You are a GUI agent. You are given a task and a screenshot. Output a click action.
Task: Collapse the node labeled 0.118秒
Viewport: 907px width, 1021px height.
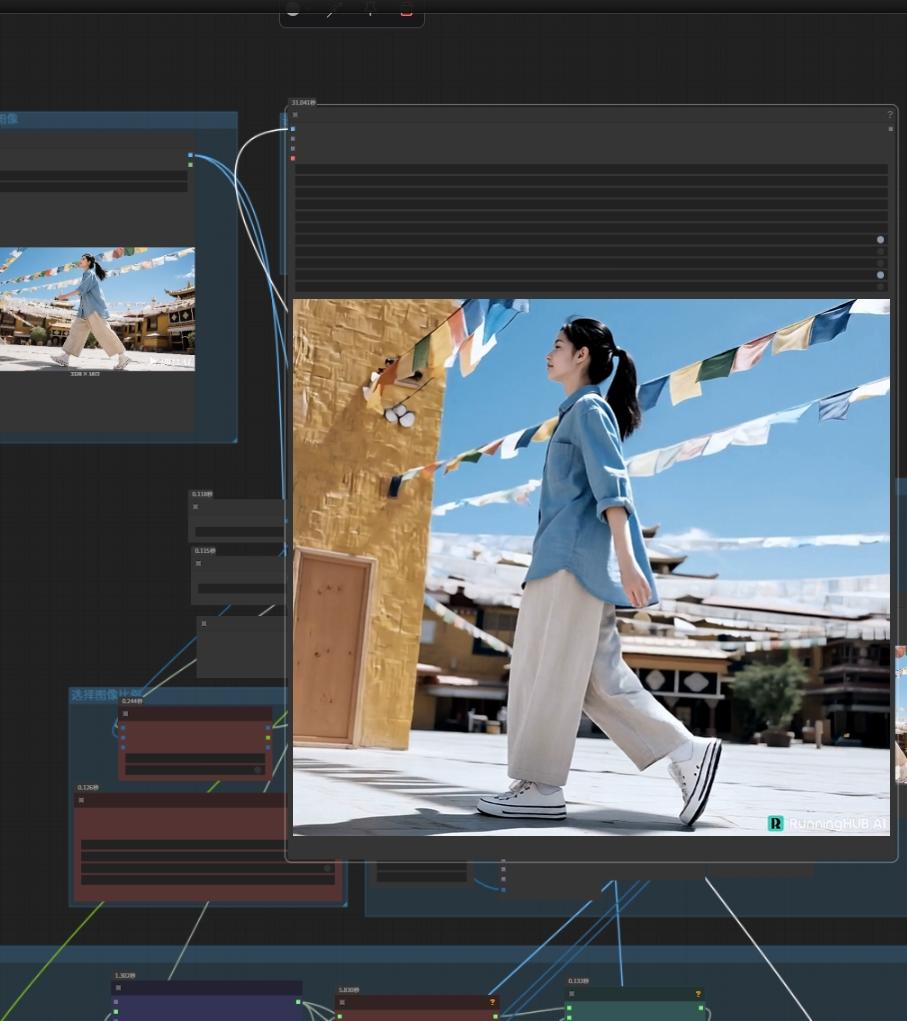[x=195, y=507]
